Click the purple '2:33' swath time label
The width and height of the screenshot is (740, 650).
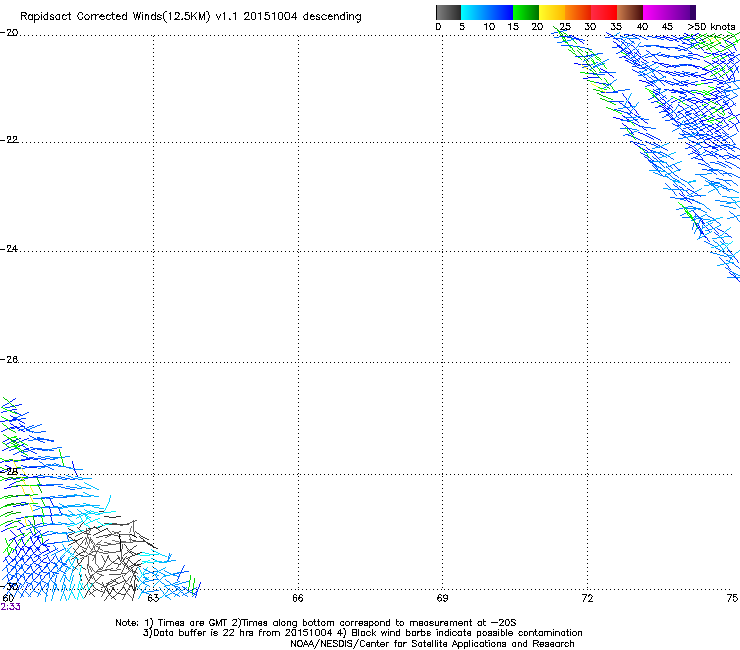coord(10,607)
